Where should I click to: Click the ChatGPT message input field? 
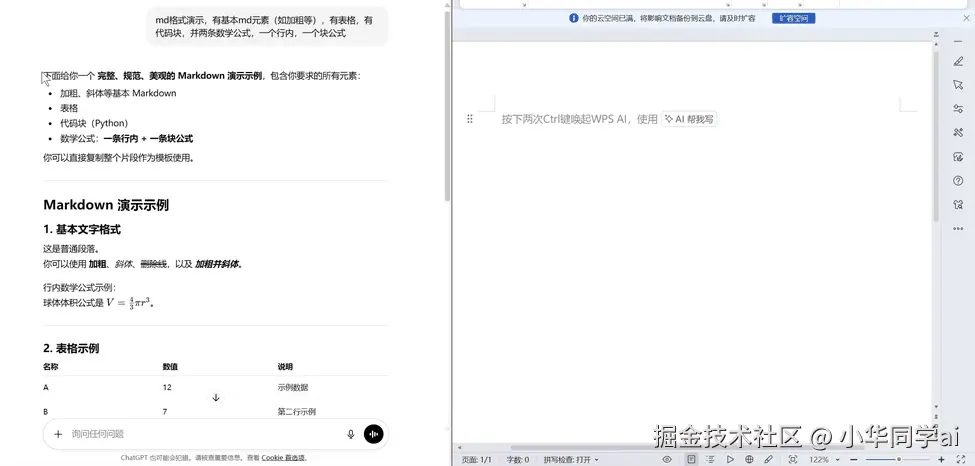click(205, 434)
